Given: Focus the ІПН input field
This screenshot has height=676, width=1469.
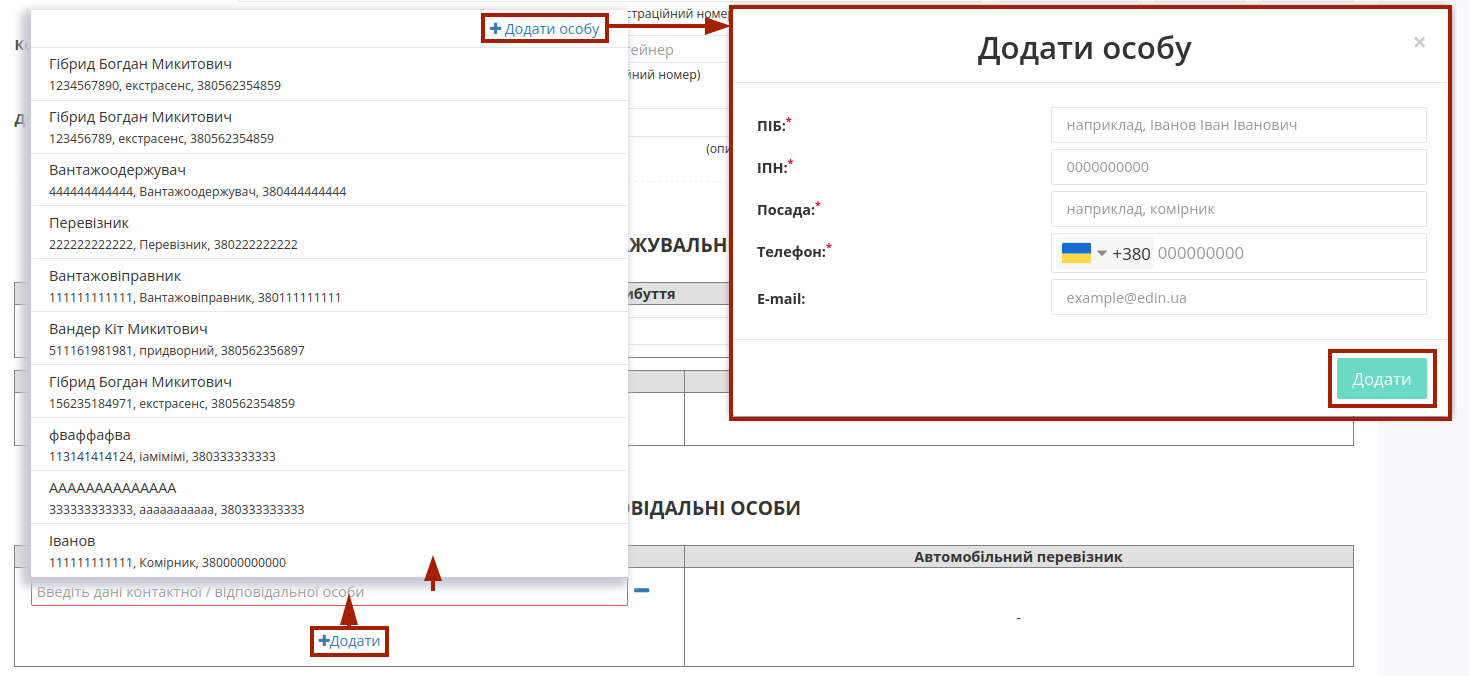Looking at the screenshot, I should click(x=1238, y=167).
